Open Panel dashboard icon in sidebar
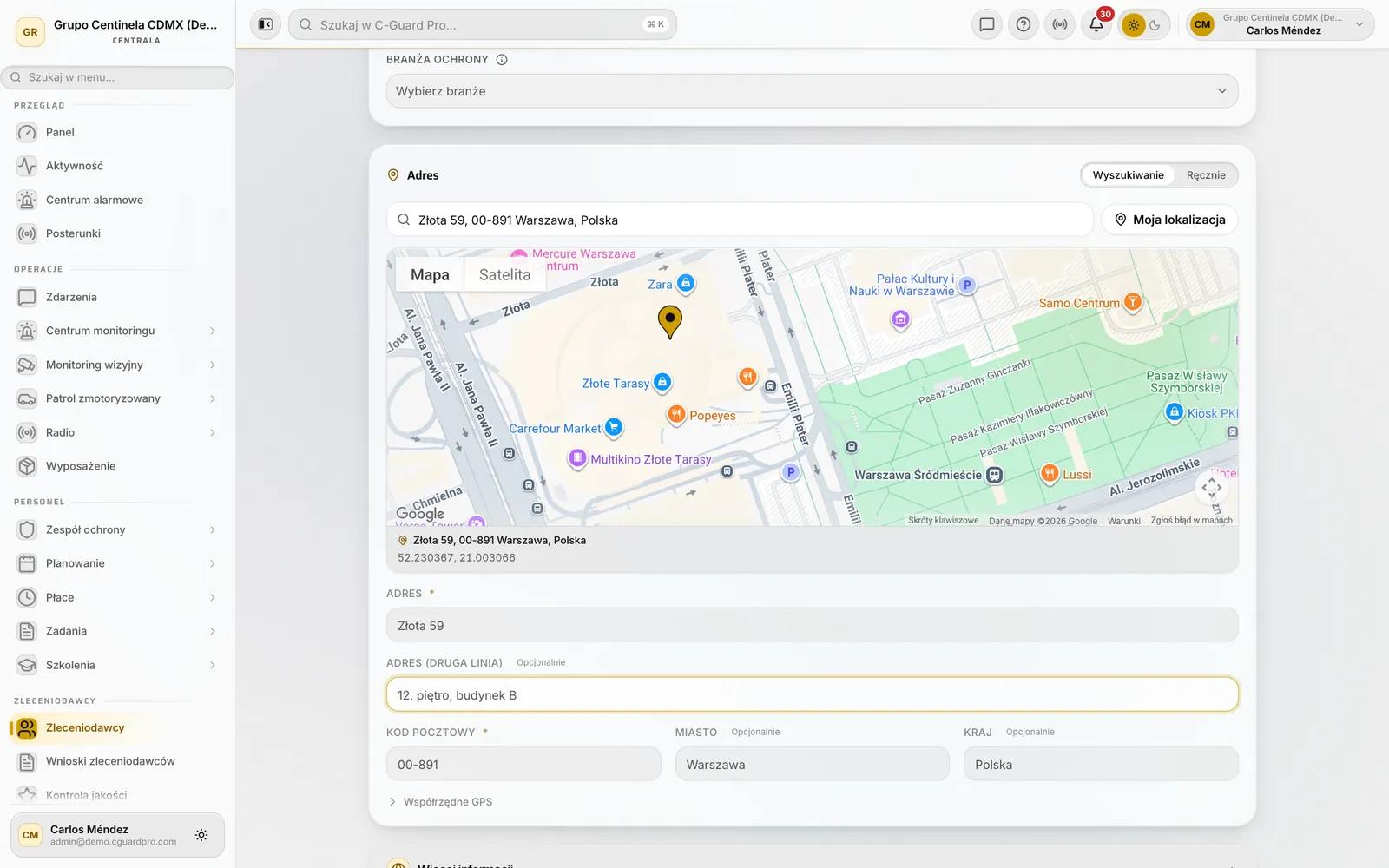 [x=27, y=132]
